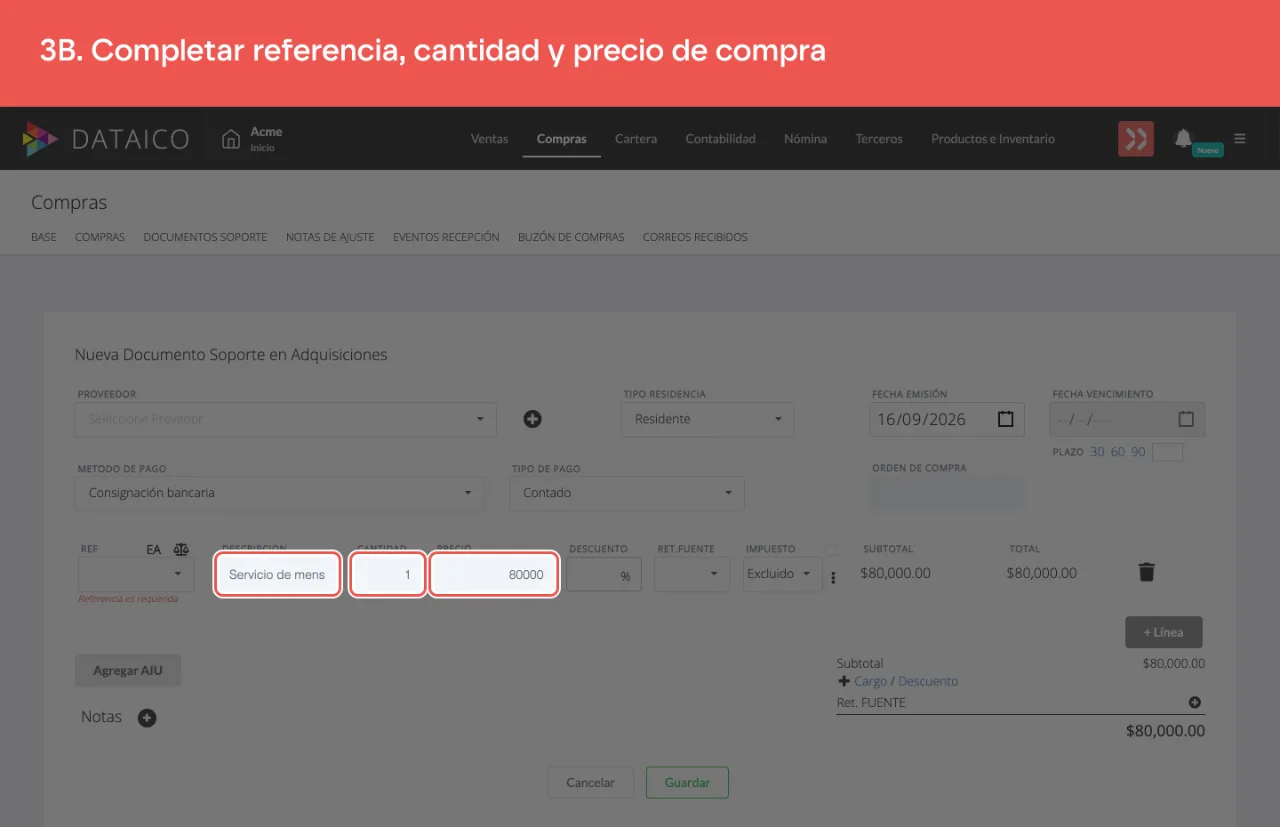Delete the line item with trash icon

[x=1147, y=572]
